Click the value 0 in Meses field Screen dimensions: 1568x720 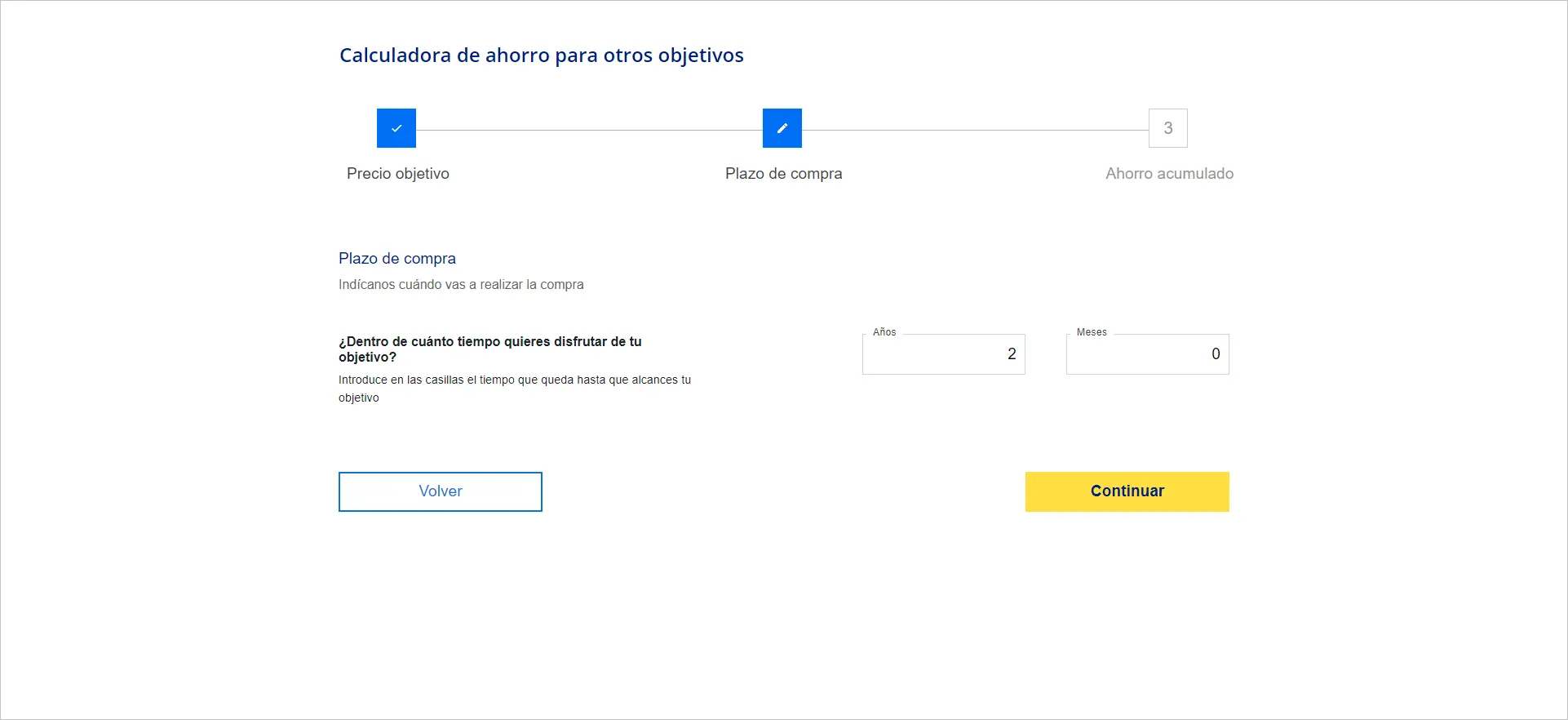(x=1216, y=354)
